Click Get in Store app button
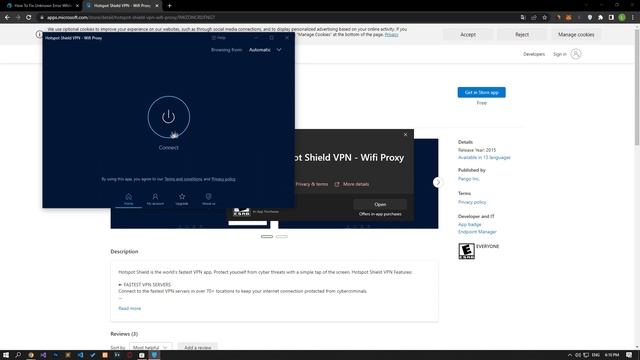 [482, 92]
